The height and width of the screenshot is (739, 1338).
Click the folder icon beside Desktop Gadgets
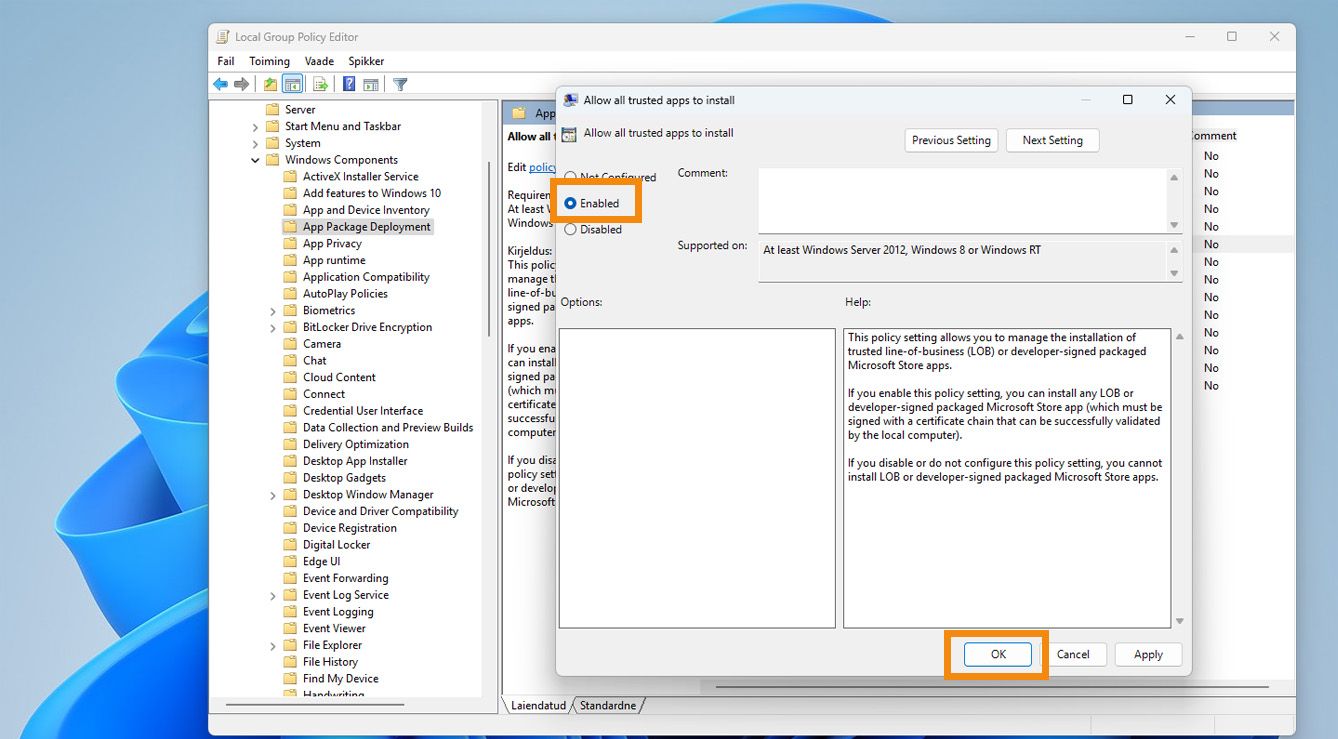(290, 478)
